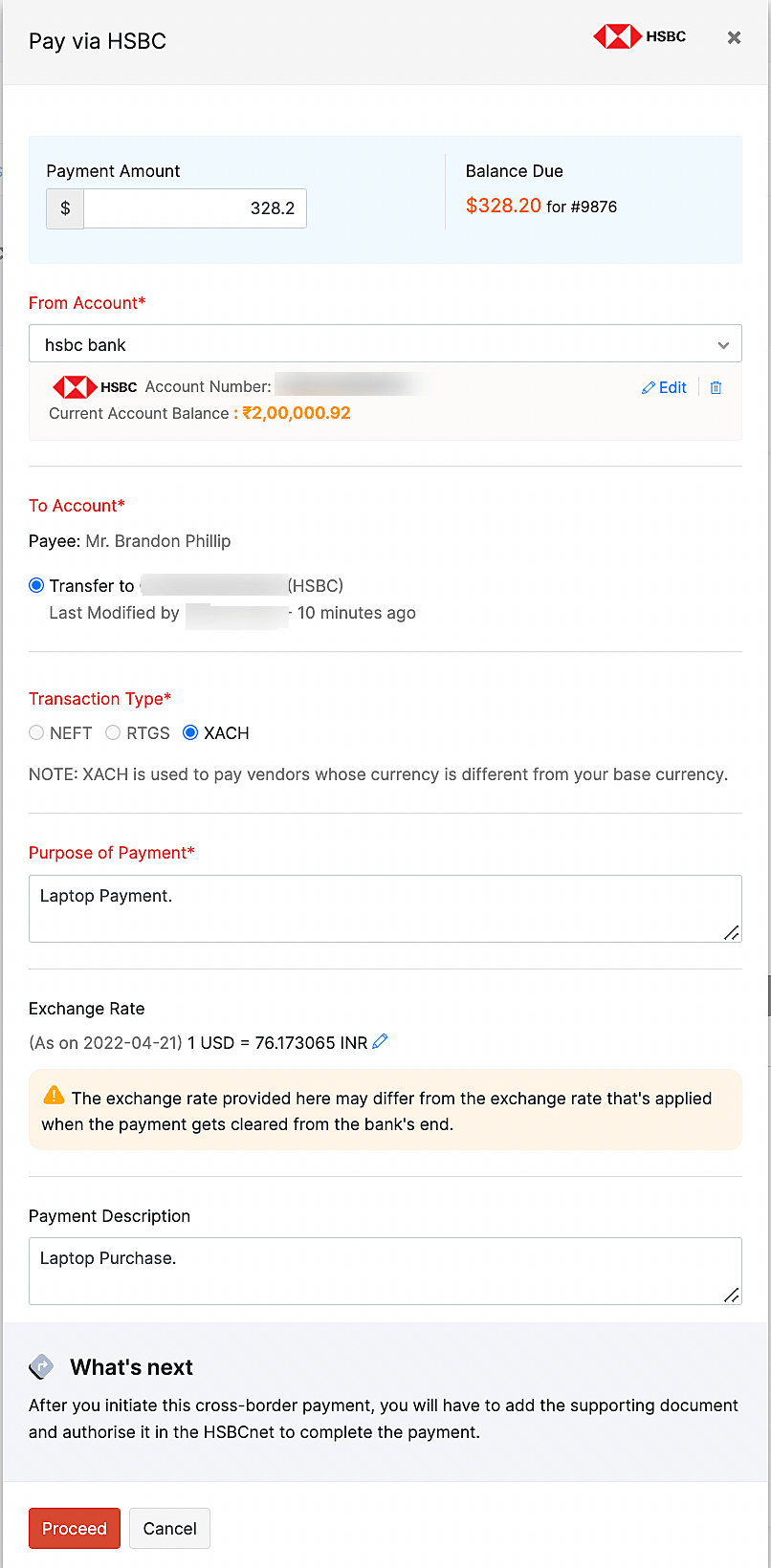Click the warning icon in exchange rate notice
The height and width of the screenshot is (1568, 771).
pyautogui.click(x=55, y=1096)
